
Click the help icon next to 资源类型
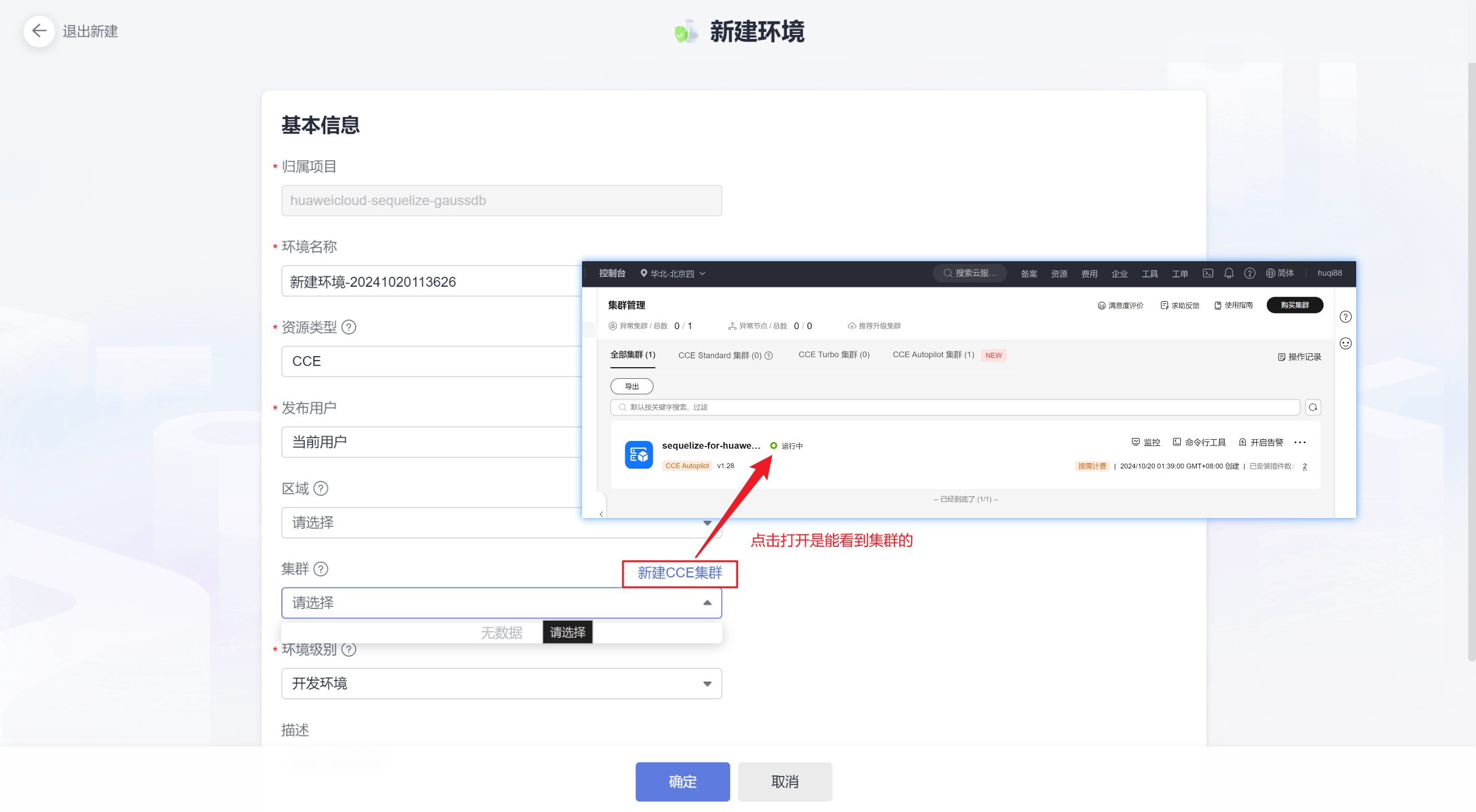pyautogui.click(x=348, y=327)
